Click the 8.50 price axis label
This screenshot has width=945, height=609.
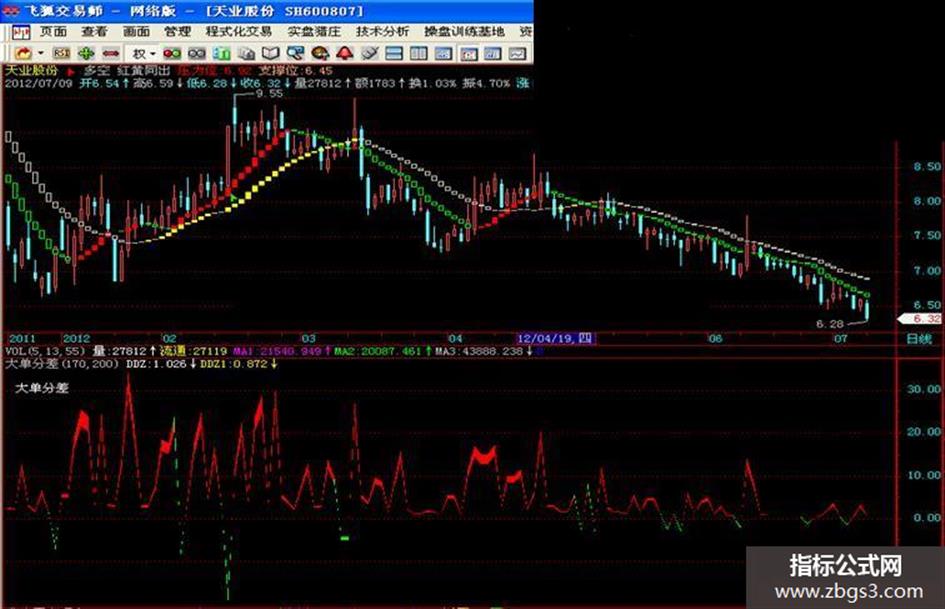926,166
